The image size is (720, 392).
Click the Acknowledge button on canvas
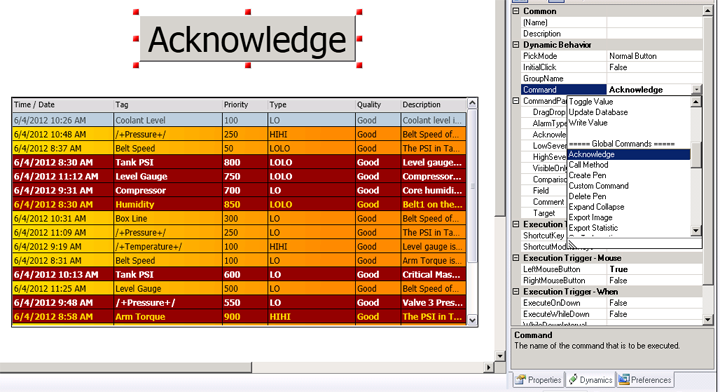pyautogui.click(x=248, y=39)
